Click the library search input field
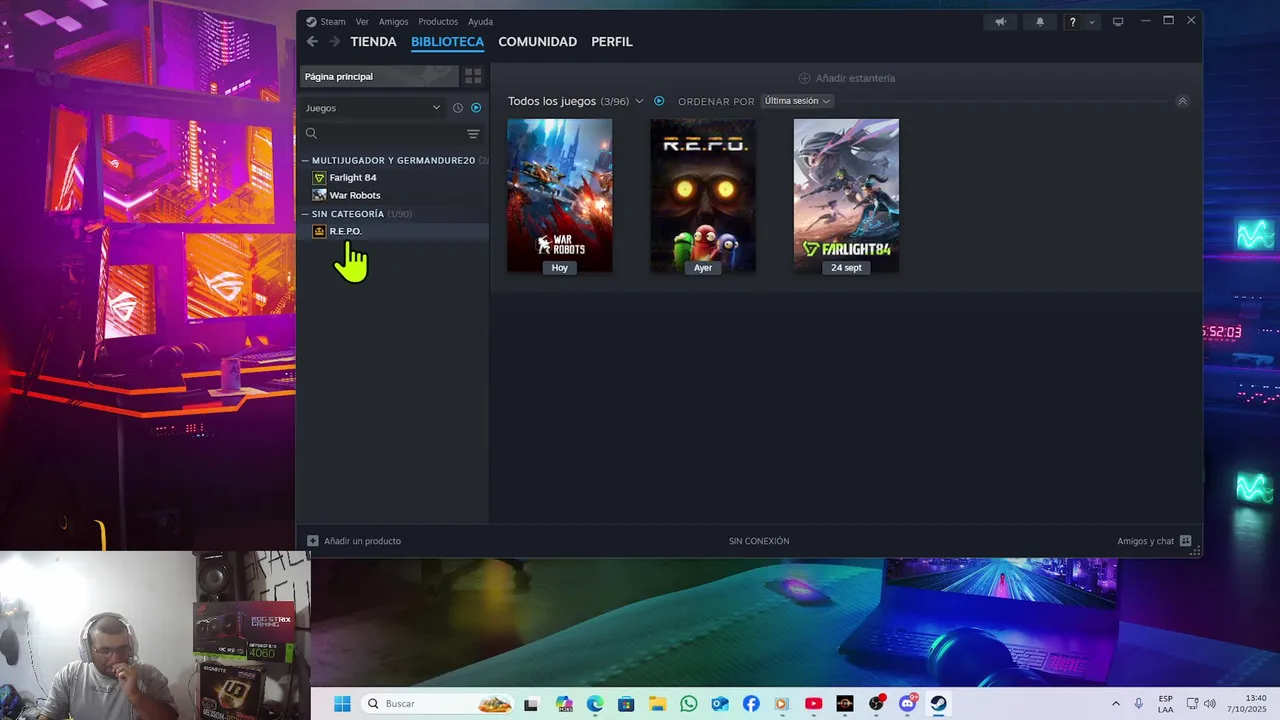This screenshot has height=720, width=1280. coord(390,133)
